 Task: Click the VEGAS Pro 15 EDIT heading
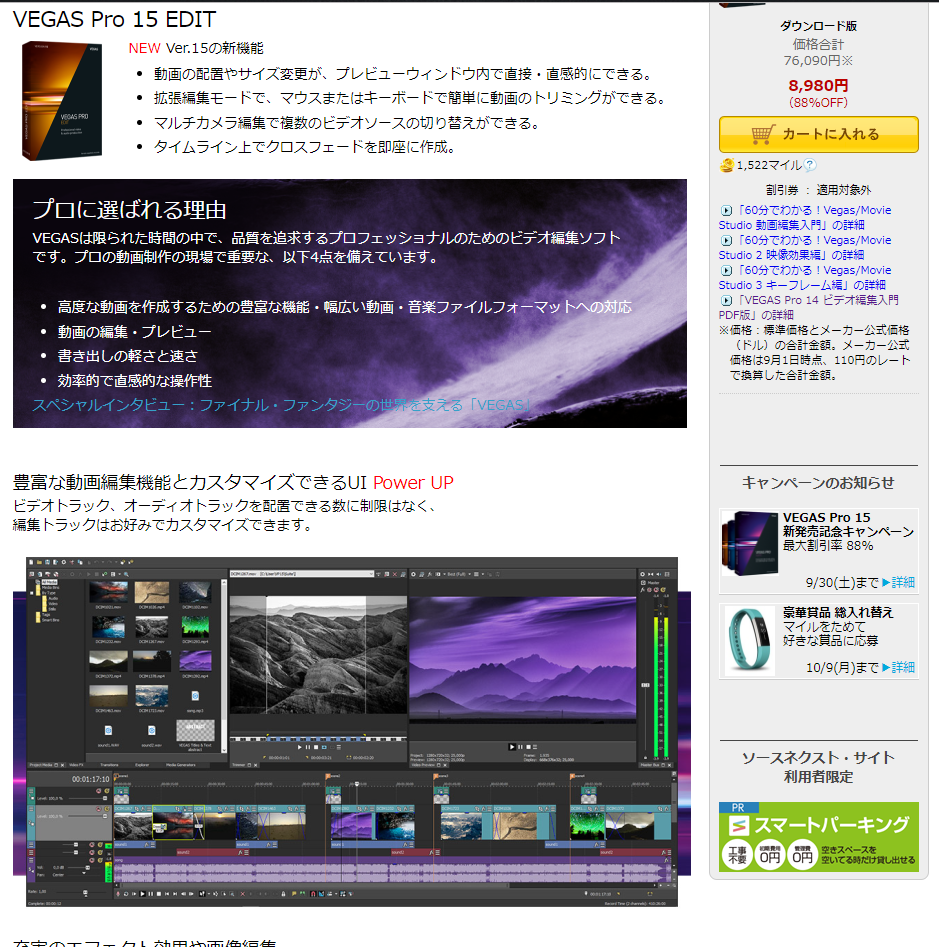coord(114,19)
